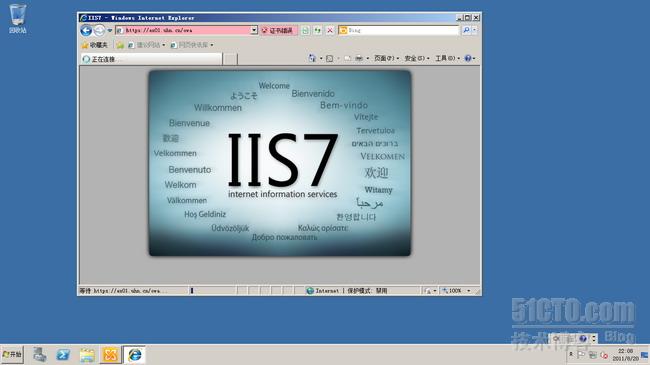
Task: Click the red certificate error button
Action: (x=279, y=30)
